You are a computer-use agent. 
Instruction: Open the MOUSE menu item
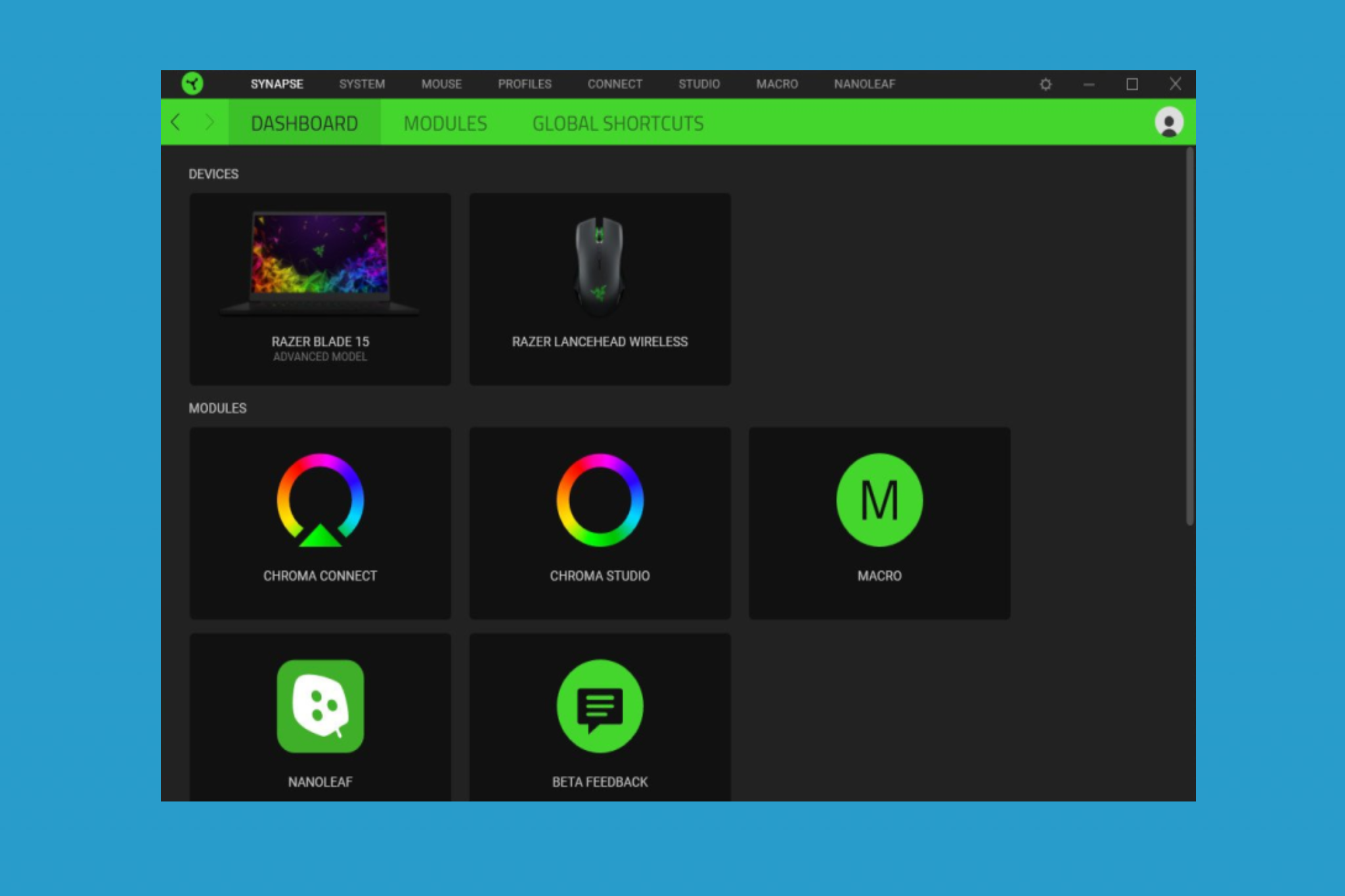point(442,84)
